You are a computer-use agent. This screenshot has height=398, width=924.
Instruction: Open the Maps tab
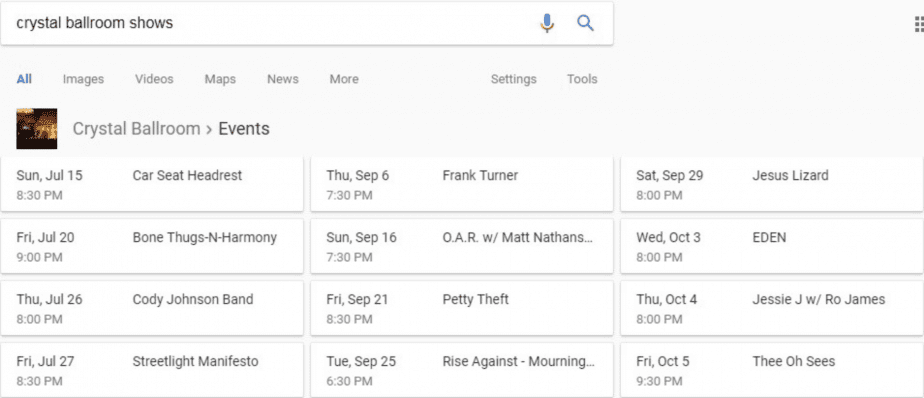click(220, 79)
